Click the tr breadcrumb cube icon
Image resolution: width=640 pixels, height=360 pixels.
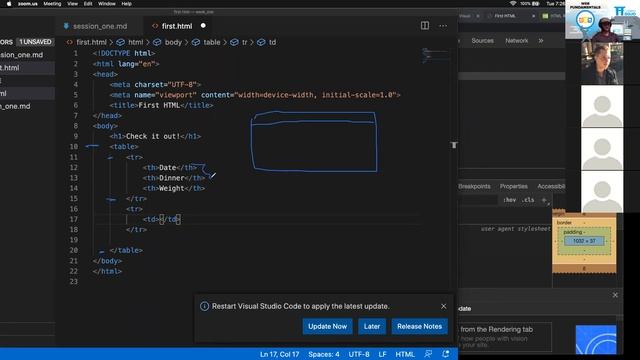coord(234,42)
